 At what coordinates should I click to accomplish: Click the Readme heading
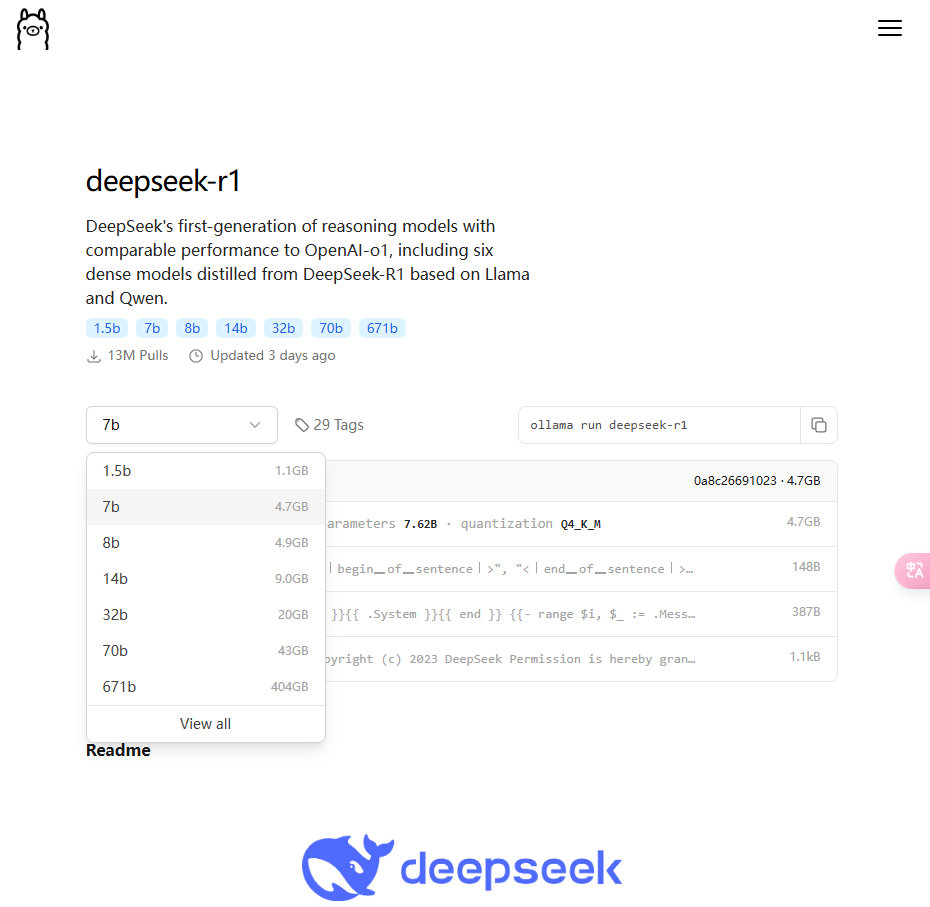tap(118, 750)
